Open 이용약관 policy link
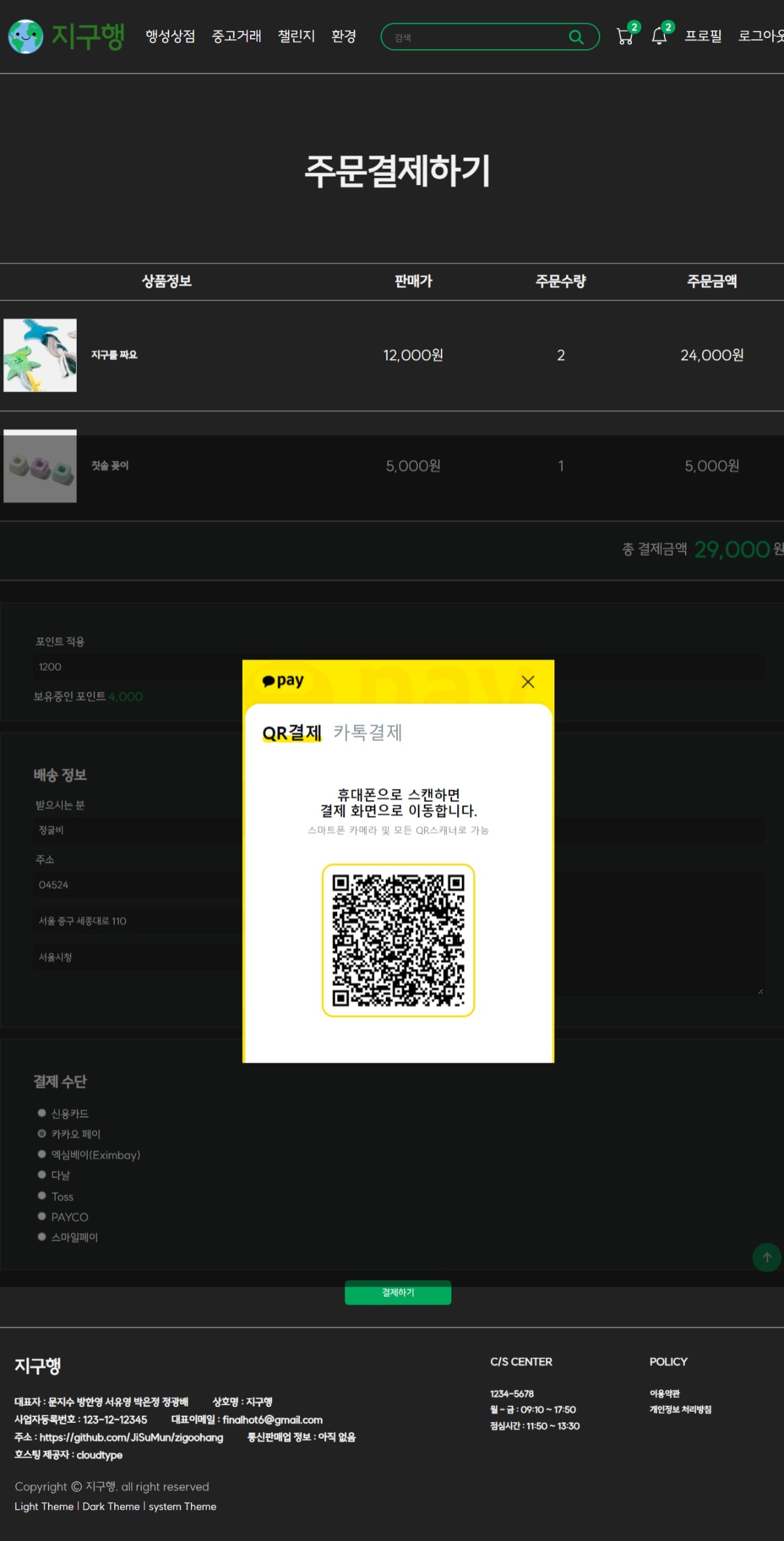The height and width of the screenshot is (1541, 784). 665,1393
